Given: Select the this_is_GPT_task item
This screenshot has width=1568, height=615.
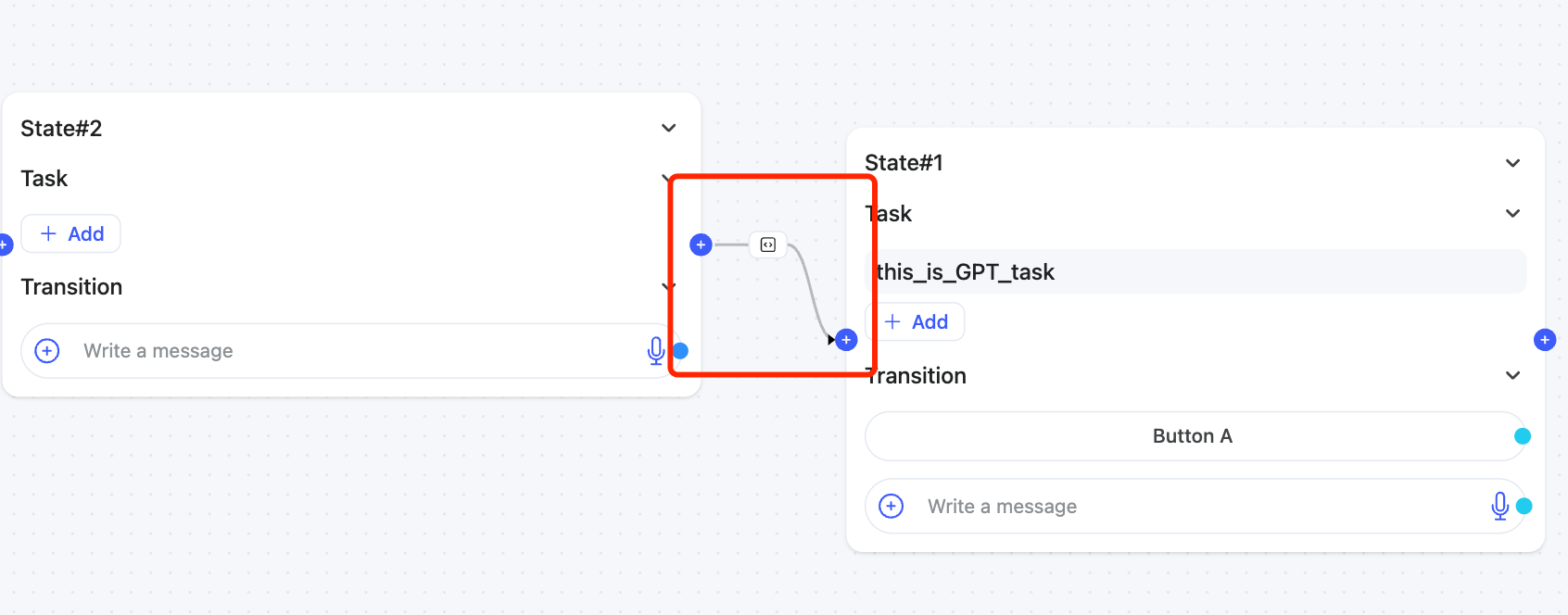Looking at the screenshot, I should [x=1195, y=271].
